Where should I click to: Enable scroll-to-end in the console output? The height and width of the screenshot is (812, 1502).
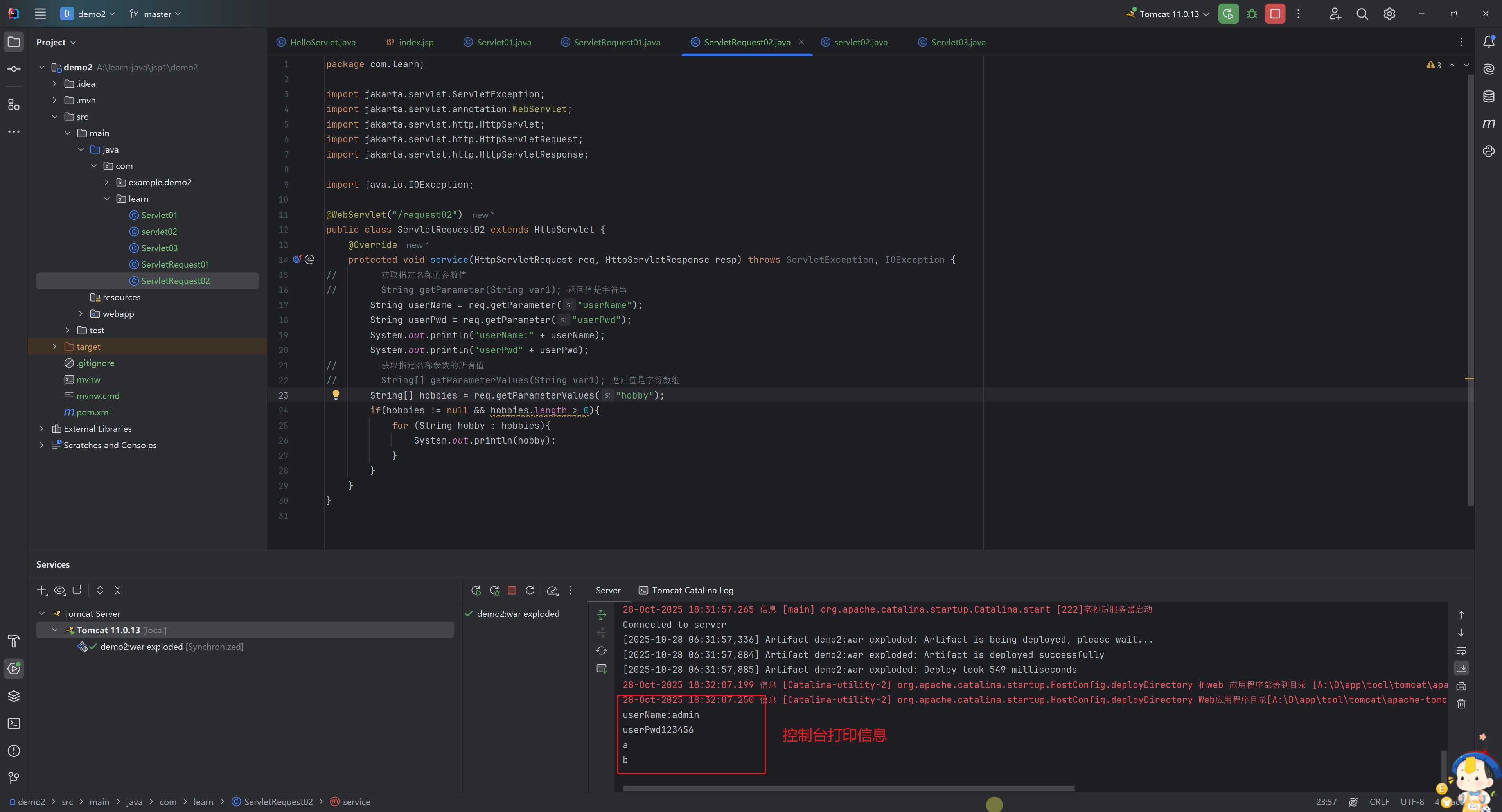tap(1461, 668)
